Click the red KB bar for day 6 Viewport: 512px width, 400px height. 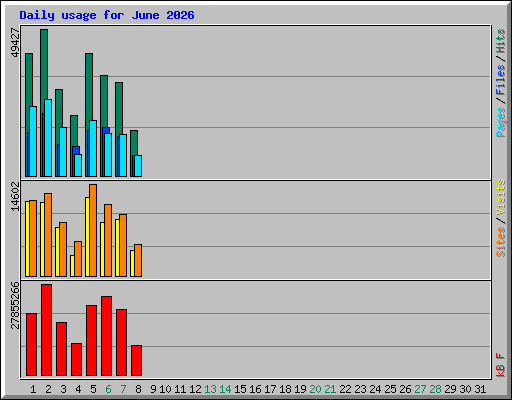pos(106,336)
